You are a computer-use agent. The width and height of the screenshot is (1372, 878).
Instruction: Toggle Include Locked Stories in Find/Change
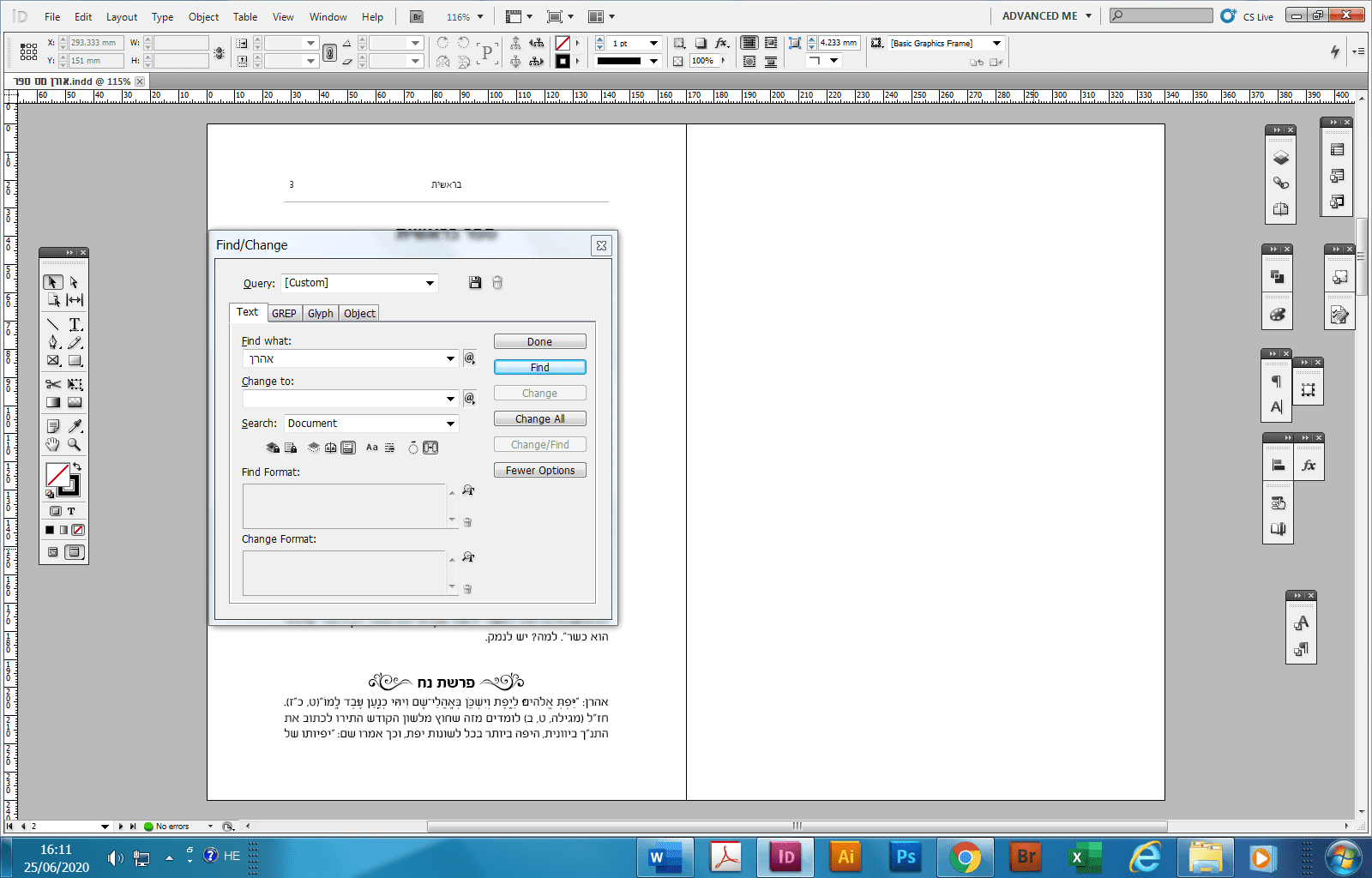pos(292,448)
